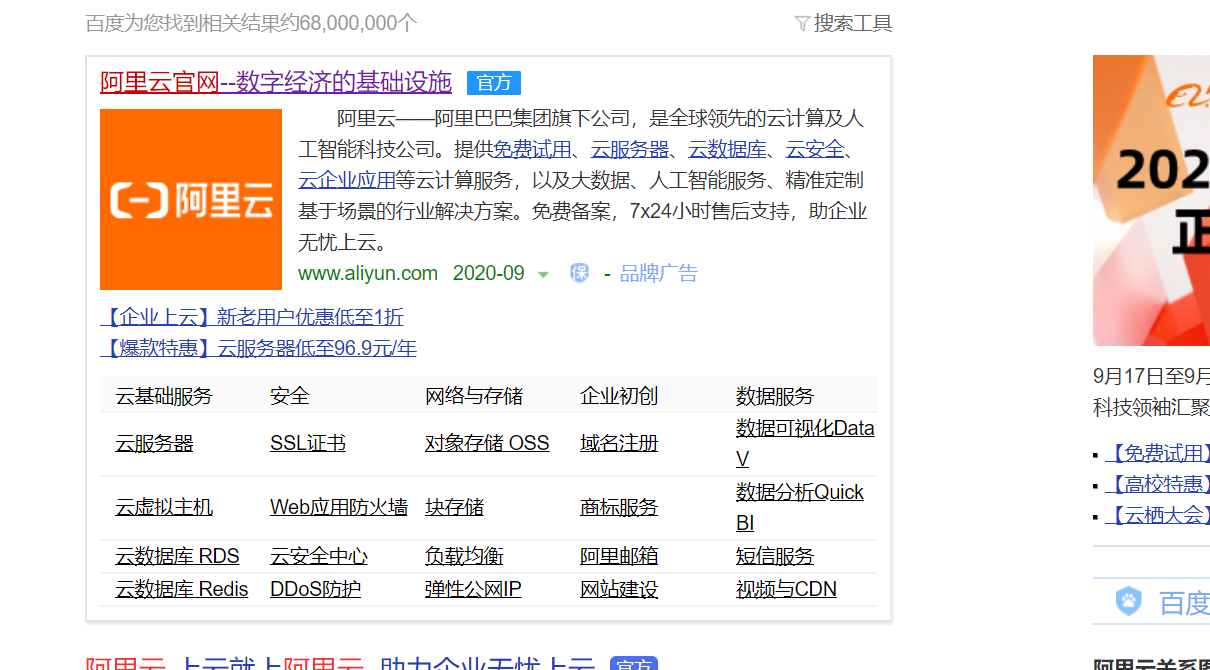
Task: Click the 搜索工具 text button
Action: [853, 23]
